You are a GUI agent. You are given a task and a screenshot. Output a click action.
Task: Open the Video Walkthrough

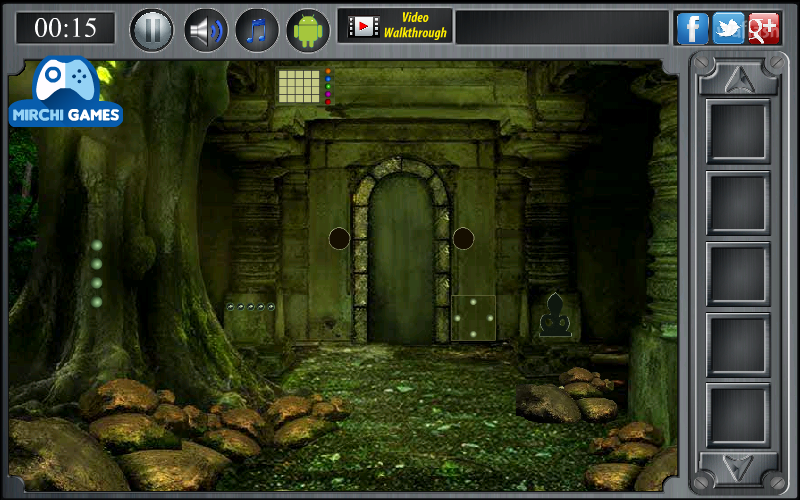click(395, 26)
